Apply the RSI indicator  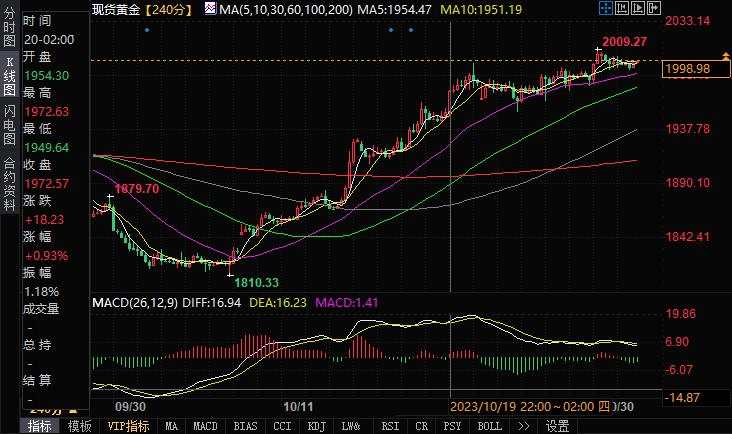390,426
